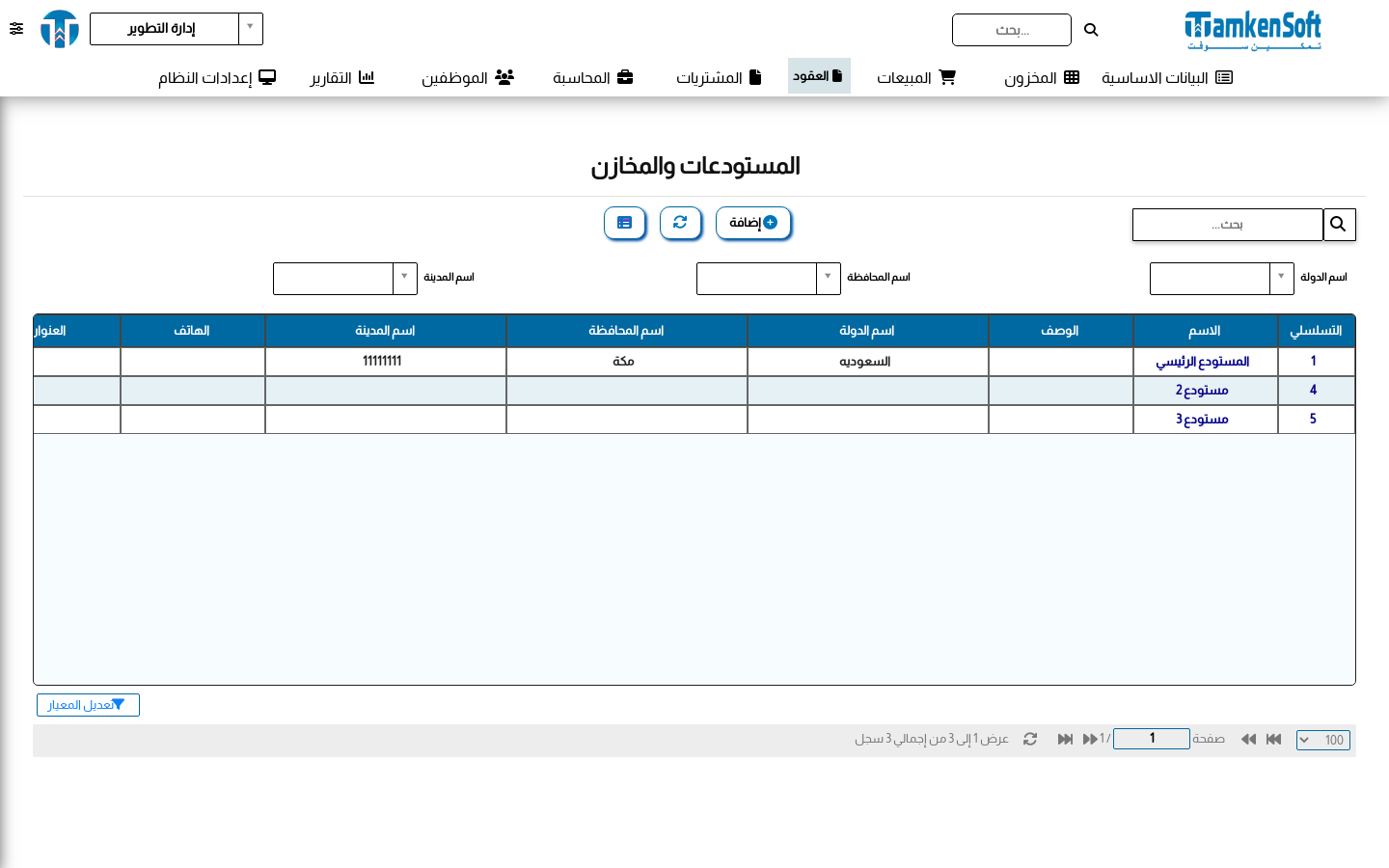This screenshot has height=868, width=1389.
Task: Go to next page in pager
Action: [x=1090, y=740]
